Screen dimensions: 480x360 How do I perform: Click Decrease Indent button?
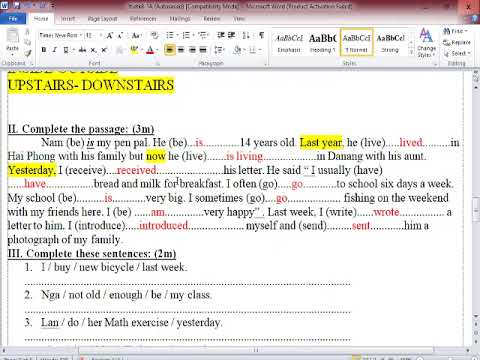[x=221, y=35]
